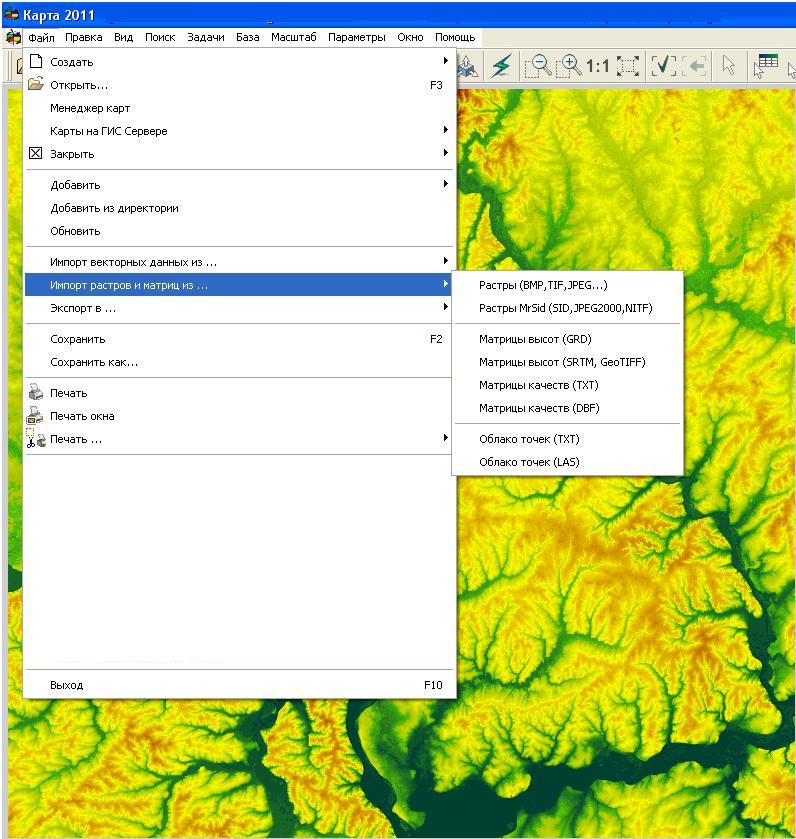This screenshot has height=839, width=796.
Task: Expand the Создать submenu arrow
Action: click(x=446, y=62)
